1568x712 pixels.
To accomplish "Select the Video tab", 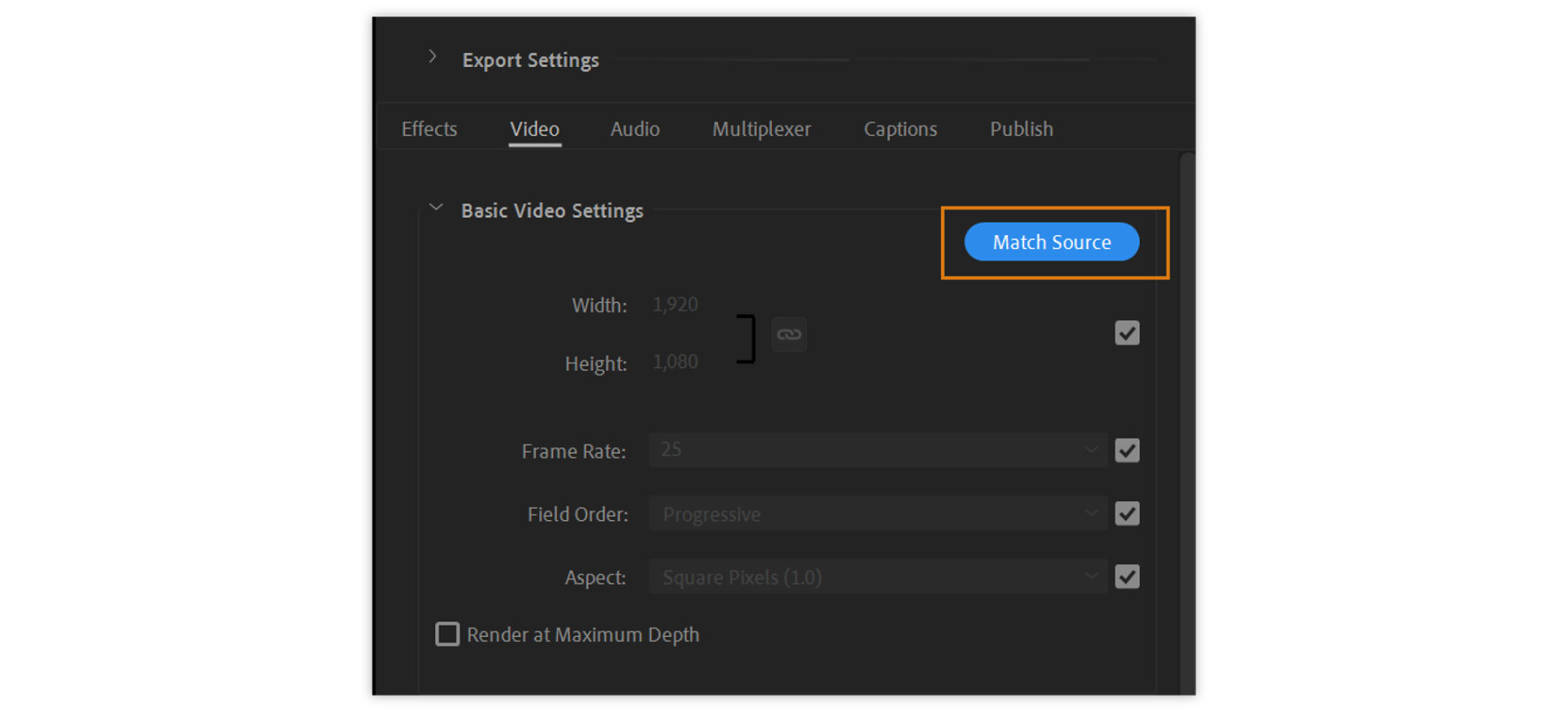I will click(534, 129).
